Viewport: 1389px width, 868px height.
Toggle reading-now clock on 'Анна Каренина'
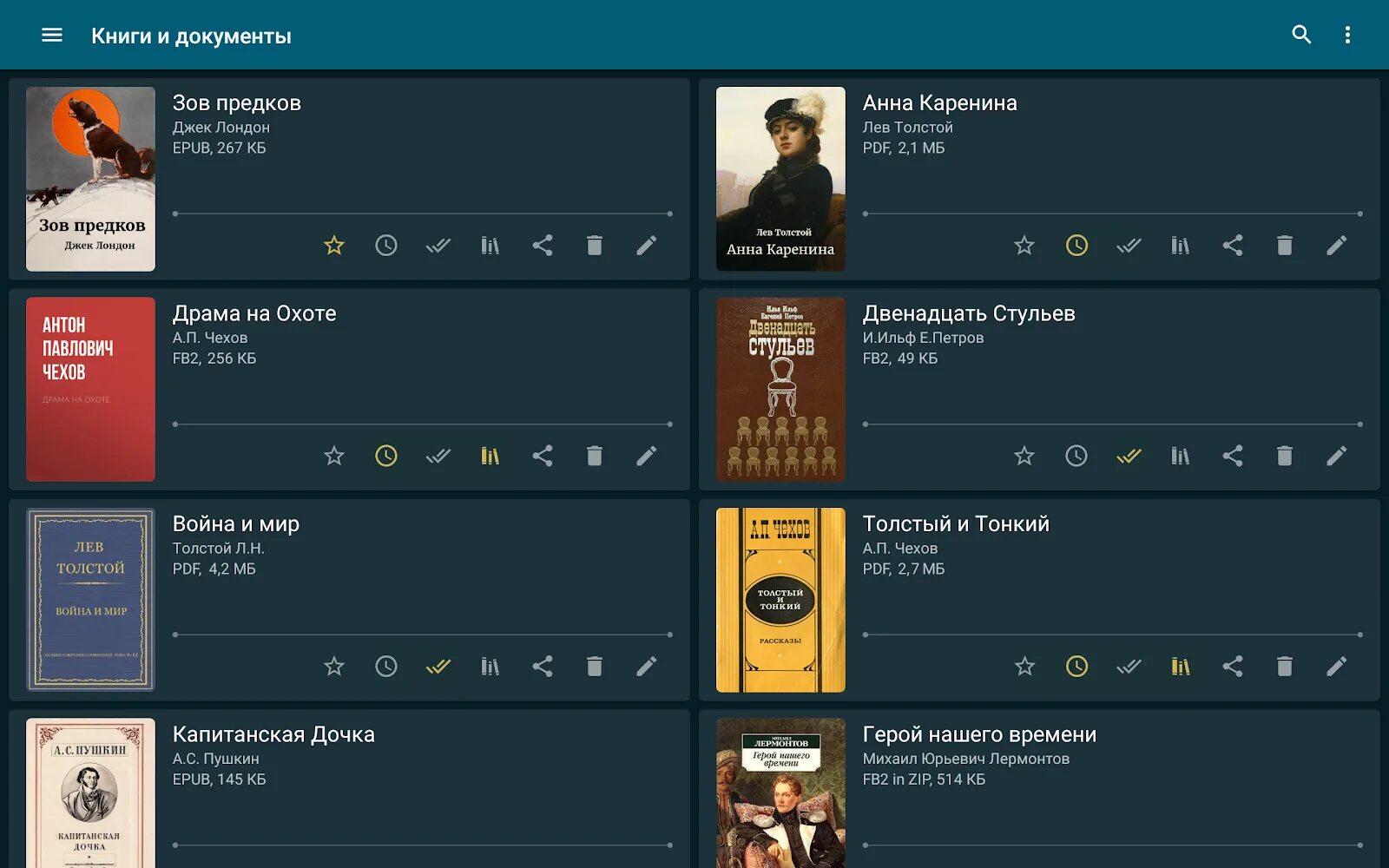point(1076,246)
